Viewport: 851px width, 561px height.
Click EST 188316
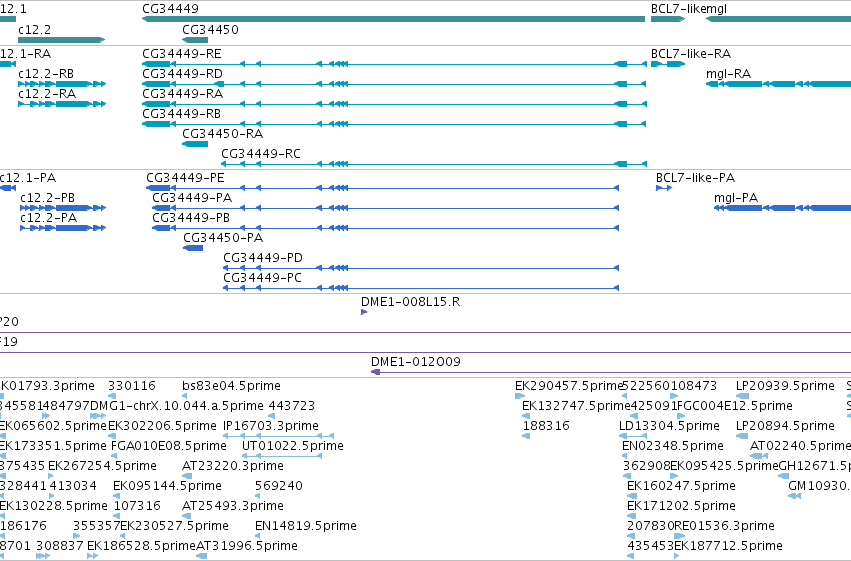[546, 426]
